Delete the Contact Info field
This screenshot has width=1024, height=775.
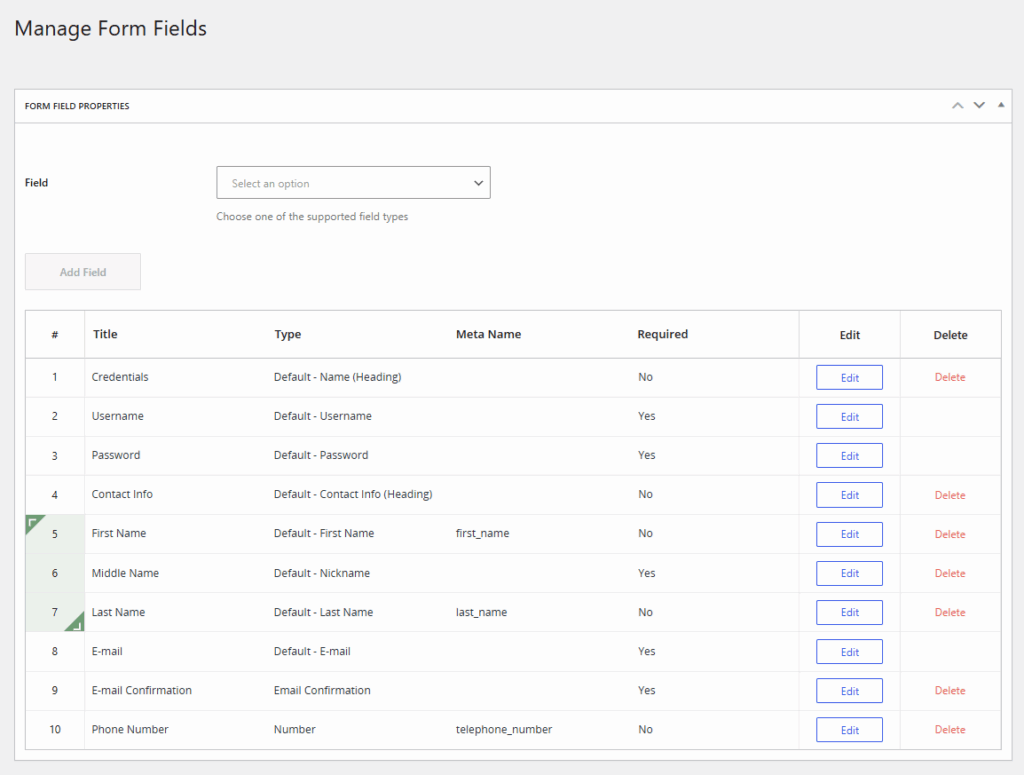950,495
